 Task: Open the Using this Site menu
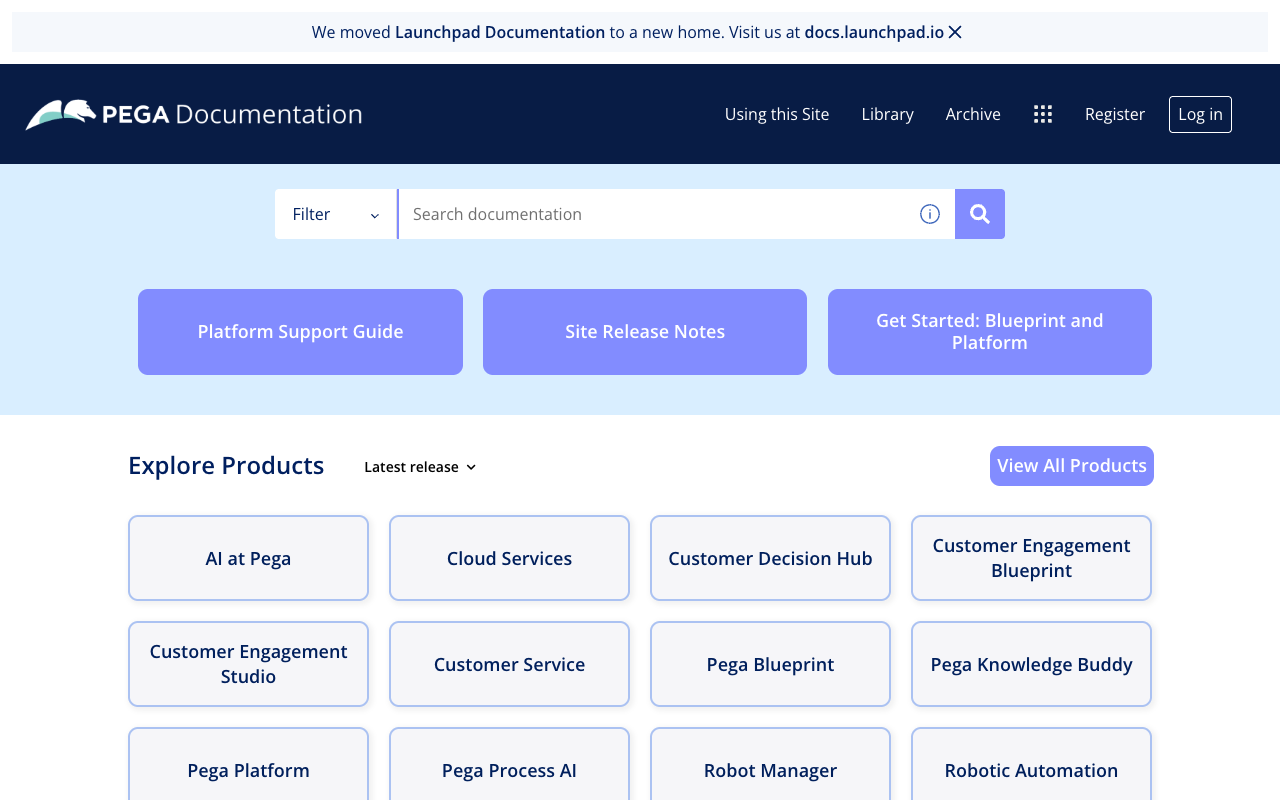(777, 114)
